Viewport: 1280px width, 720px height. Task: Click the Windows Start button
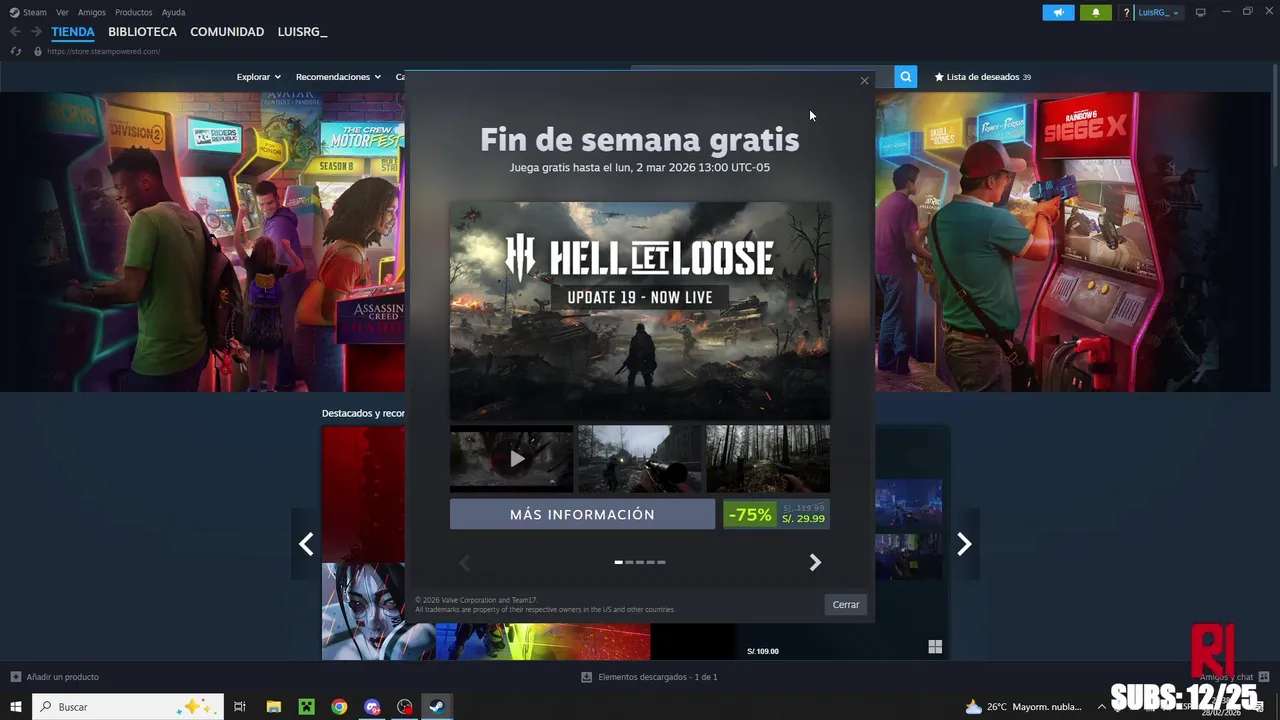[15, 707]
